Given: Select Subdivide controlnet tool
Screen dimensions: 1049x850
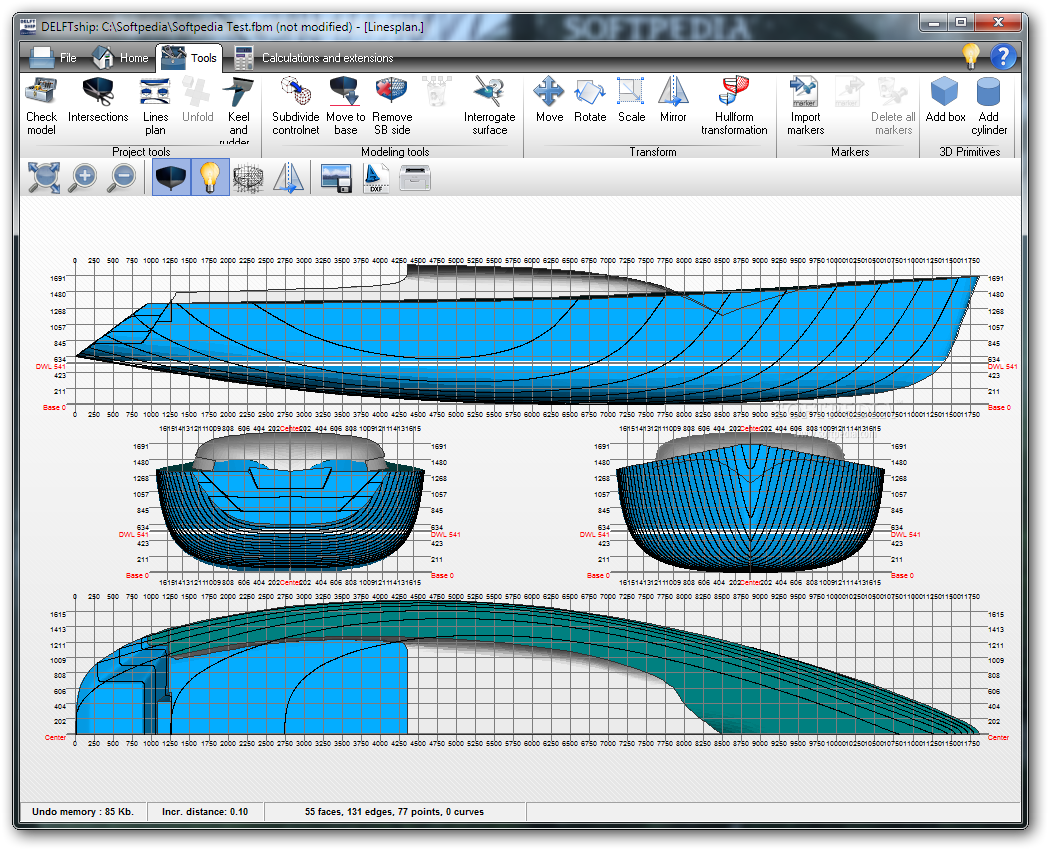Looking at the screenshot, I should pyautogui.click(x=296, y=107).
